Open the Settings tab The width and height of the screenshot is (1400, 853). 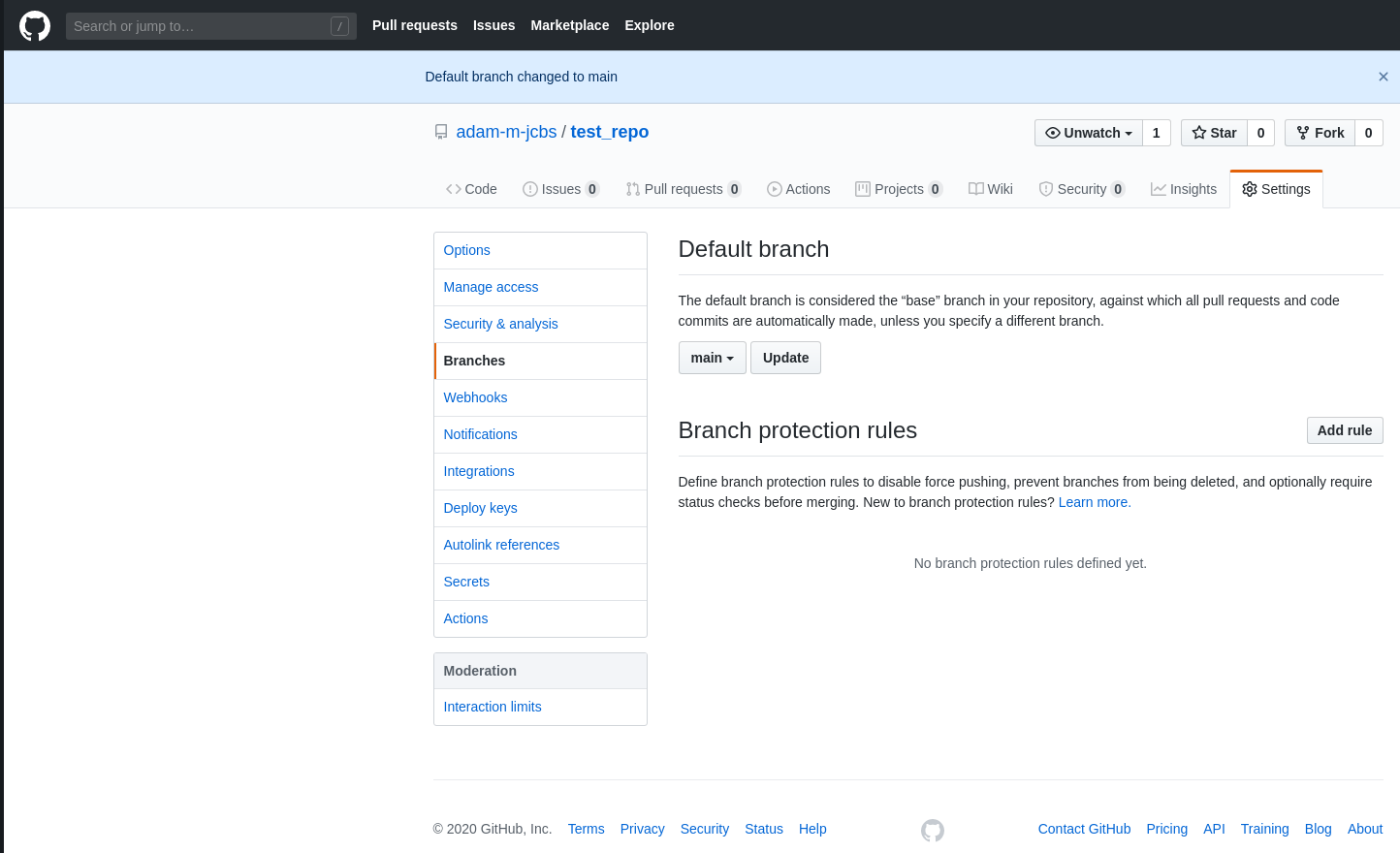point(1276,189)
